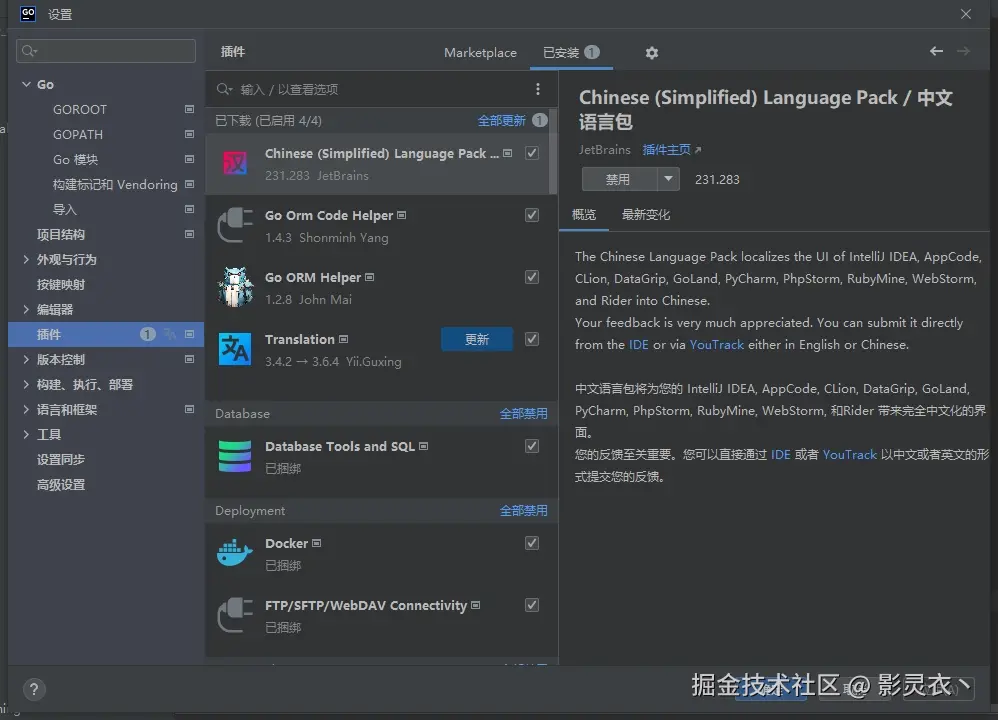Click the search magnifier in plugin filter field

(x=223, y=89)
